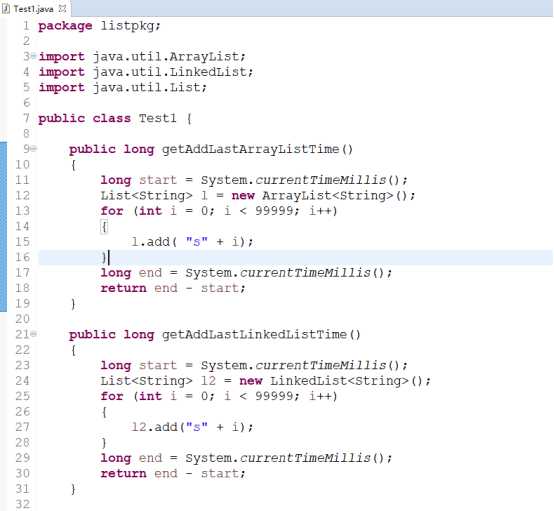Click 'LinkedList<String>' on line 24
Viewport: 554px width, 511px height.
pos(339,381)
